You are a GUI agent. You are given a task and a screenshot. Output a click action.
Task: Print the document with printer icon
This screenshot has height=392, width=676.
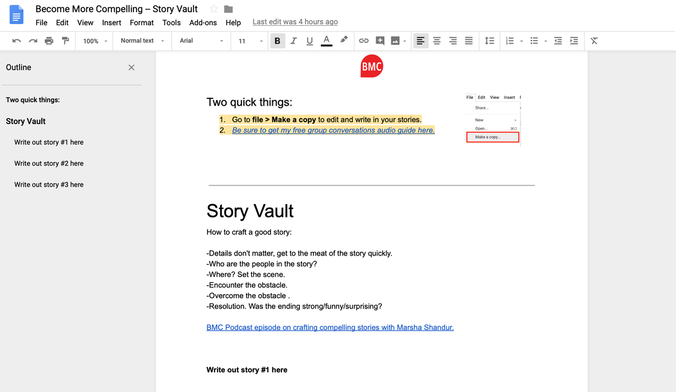pos(49,41)
